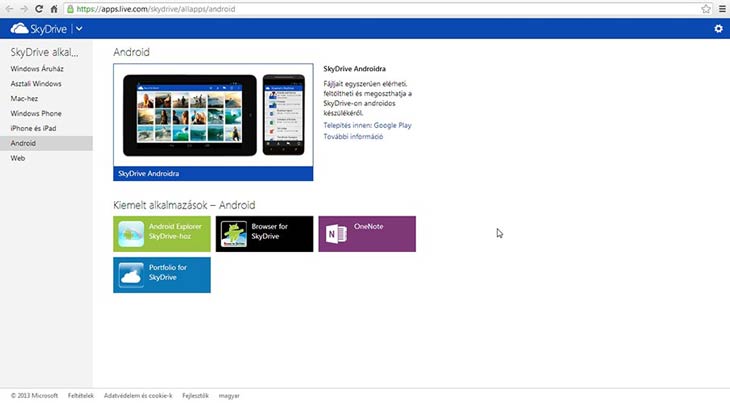Choose iPhone és iPad sidebar item
Image resolution: width=730 pixels, height=403 pixels.
click(x=34, y=128)
